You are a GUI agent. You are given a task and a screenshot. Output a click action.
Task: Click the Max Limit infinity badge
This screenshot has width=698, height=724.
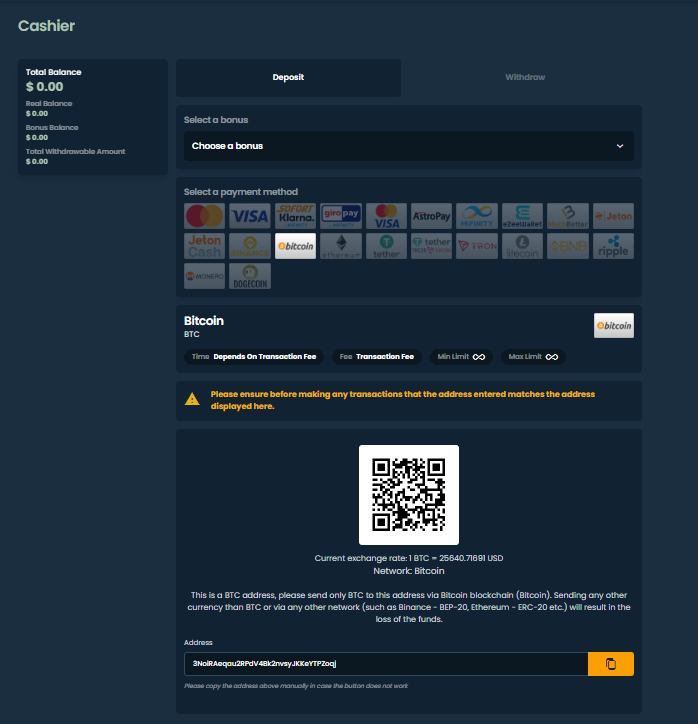point(533,356)
